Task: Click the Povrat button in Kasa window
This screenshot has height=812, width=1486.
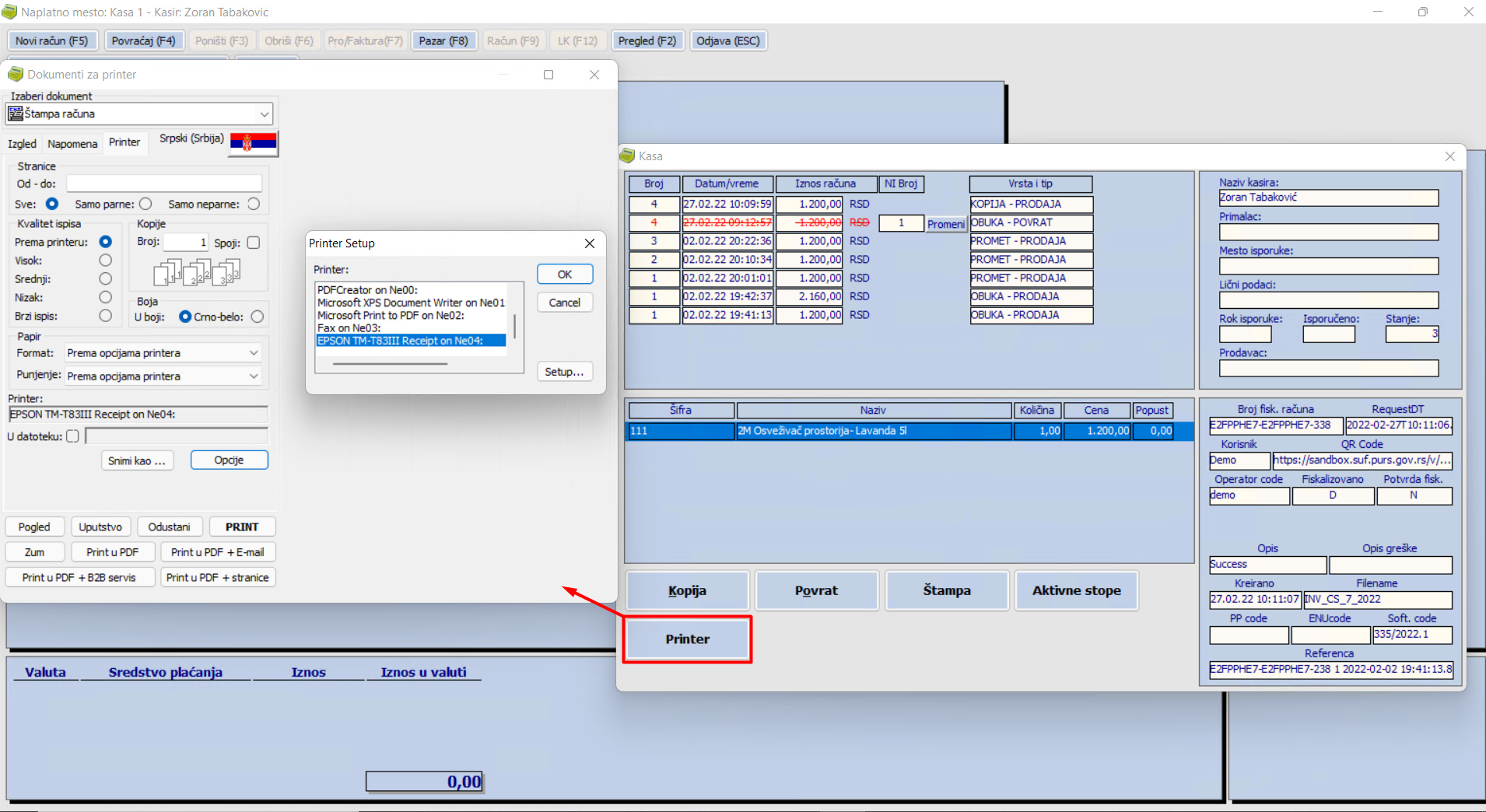Action: coord(817,590)
